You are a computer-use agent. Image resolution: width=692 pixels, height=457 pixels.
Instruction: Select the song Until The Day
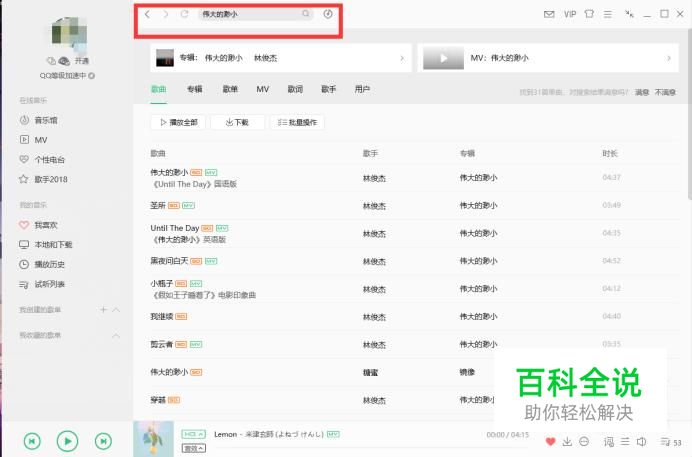175,228
